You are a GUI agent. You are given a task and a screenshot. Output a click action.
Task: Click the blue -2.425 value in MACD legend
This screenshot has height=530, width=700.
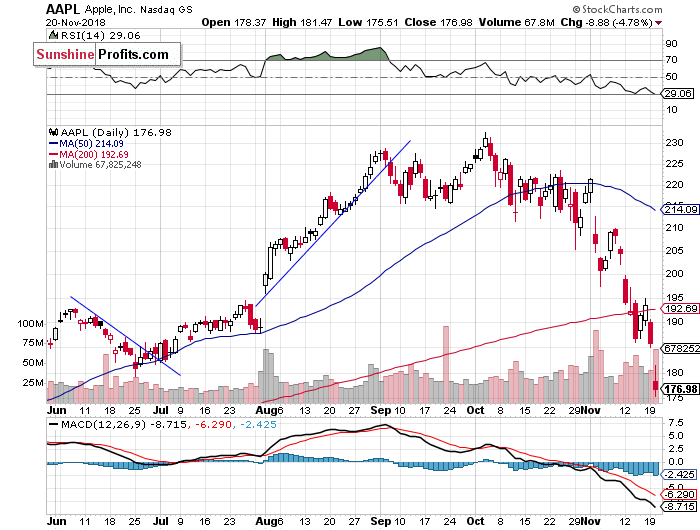[258, 424]
